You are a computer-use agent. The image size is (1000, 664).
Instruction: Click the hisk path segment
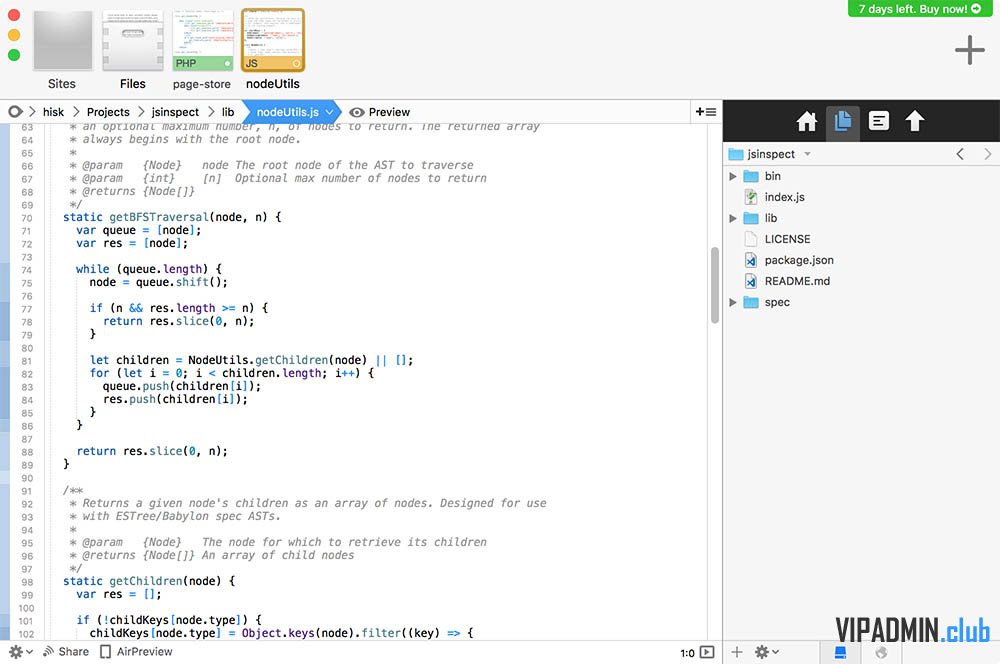(54, 112)
